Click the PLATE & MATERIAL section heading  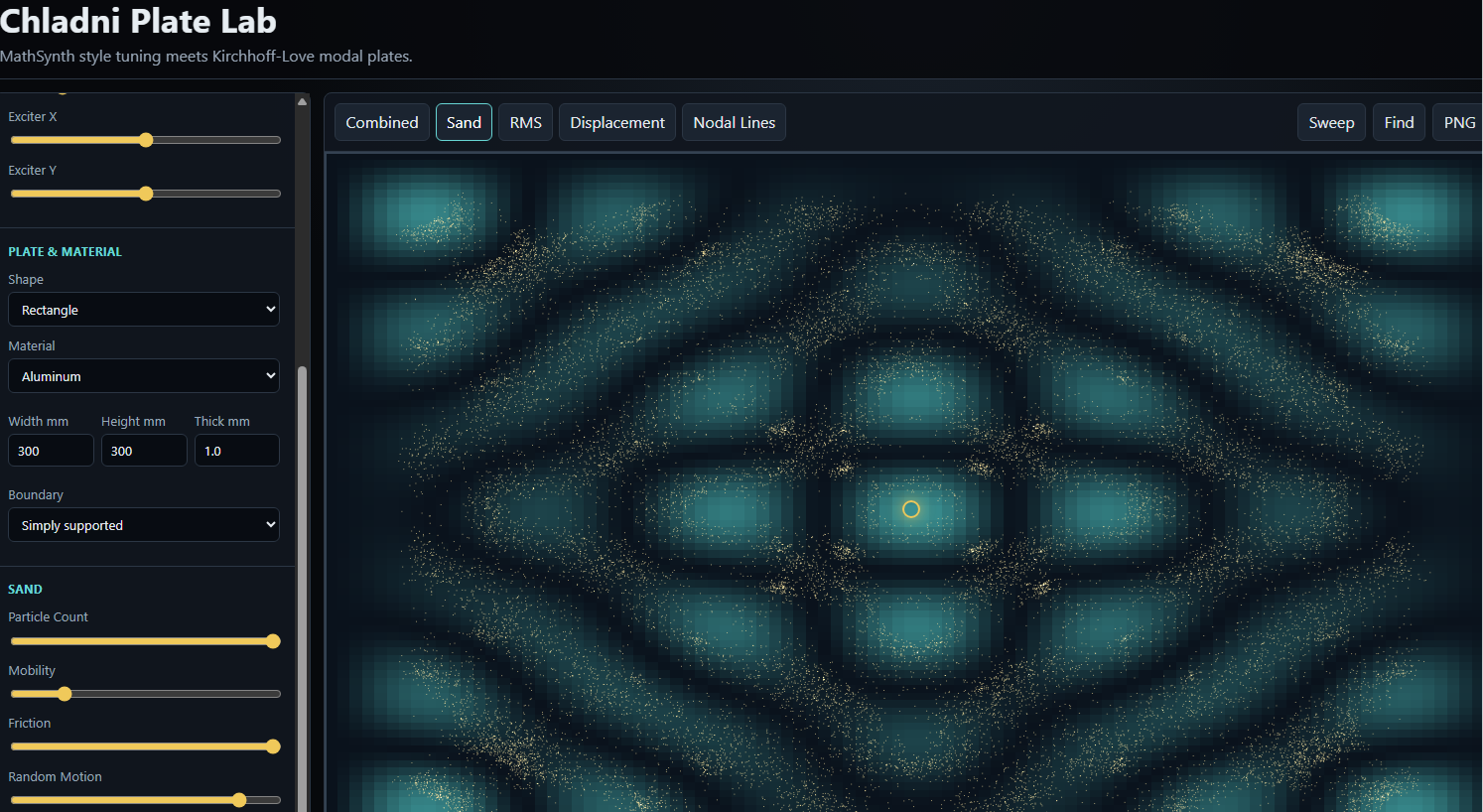(x=66, y=252)
